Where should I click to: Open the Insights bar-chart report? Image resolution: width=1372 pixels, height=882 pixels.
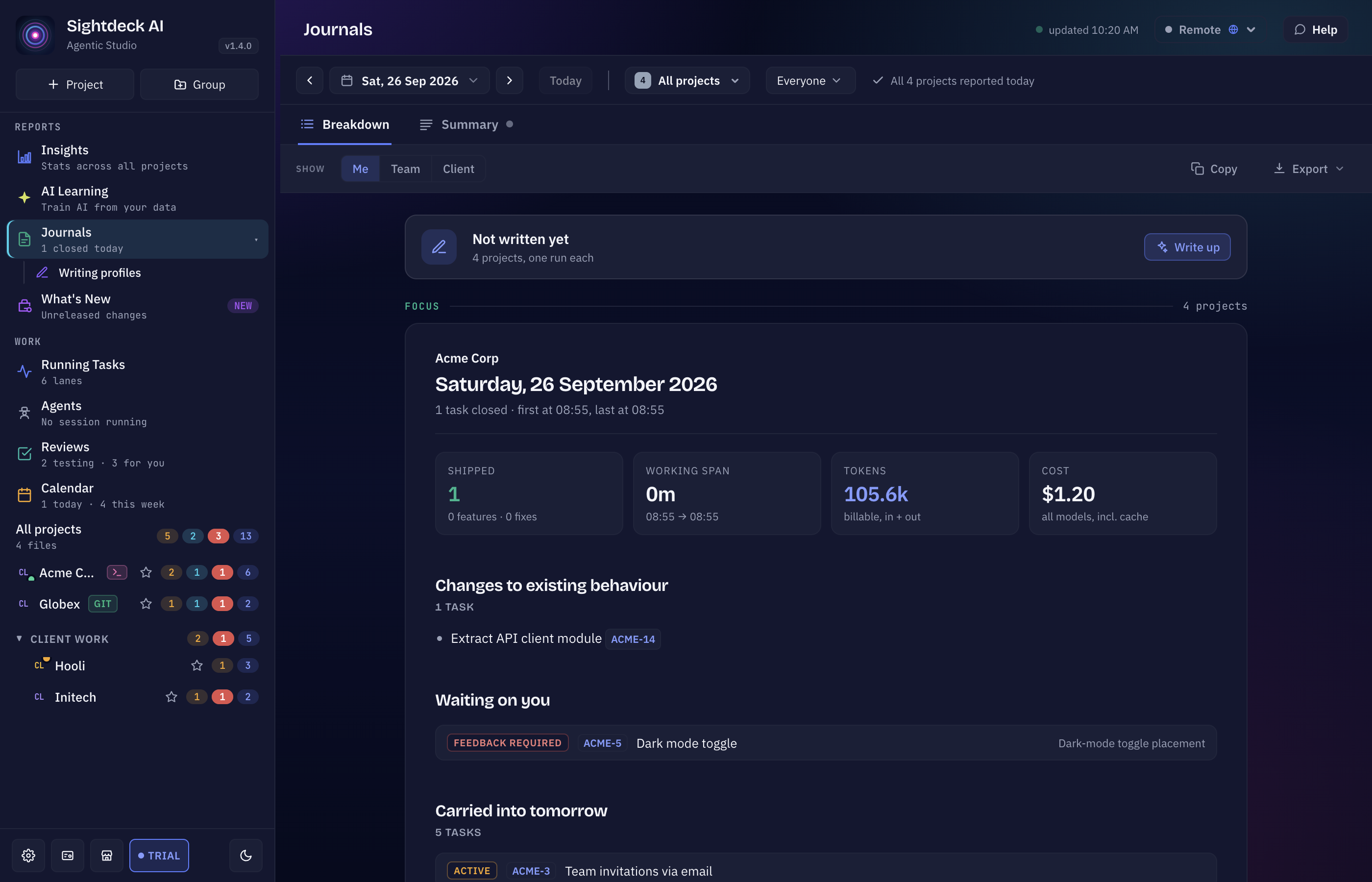point(137,157)
